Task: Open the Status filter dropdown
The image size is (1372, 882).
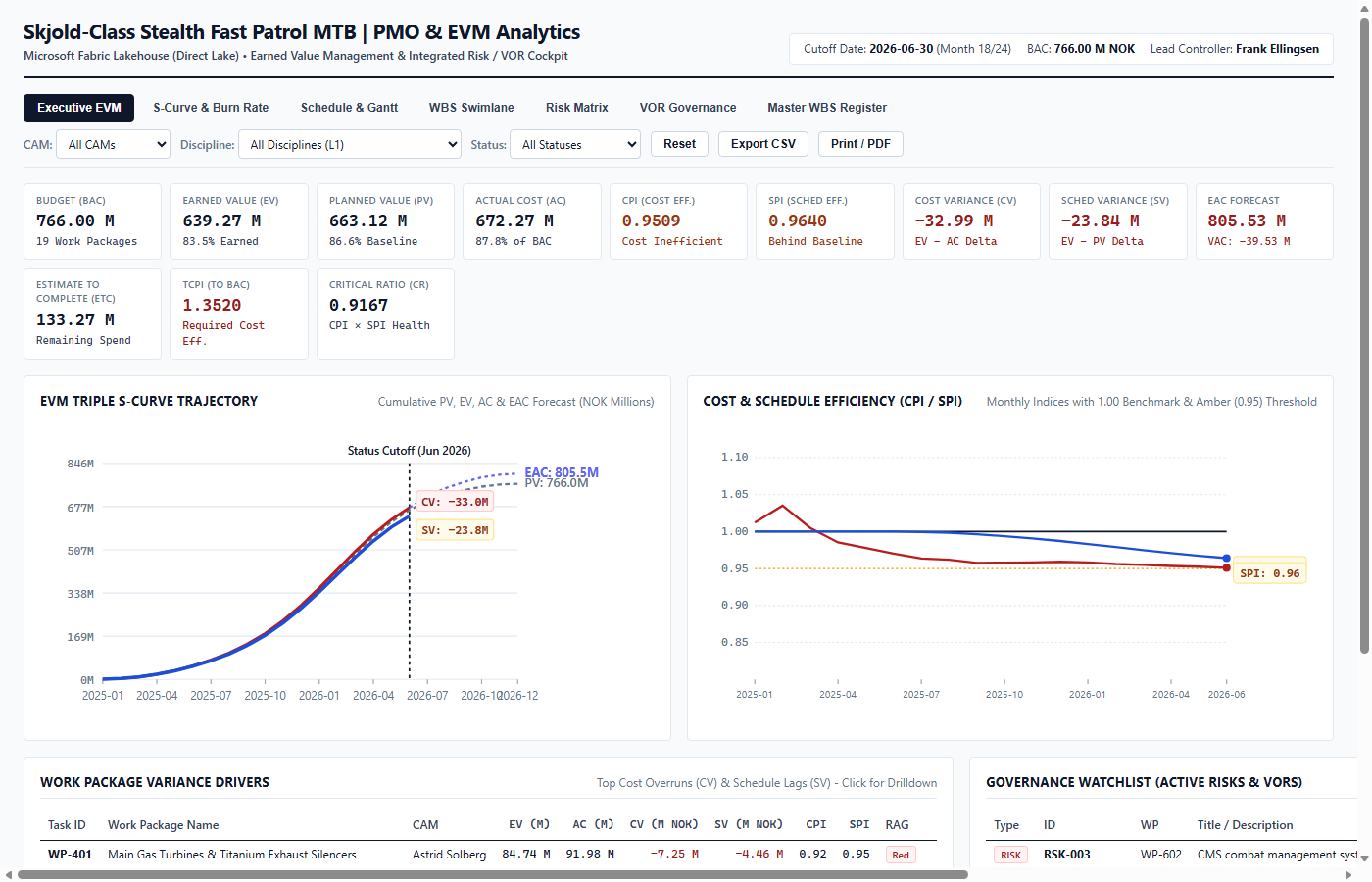Action: 575,145
